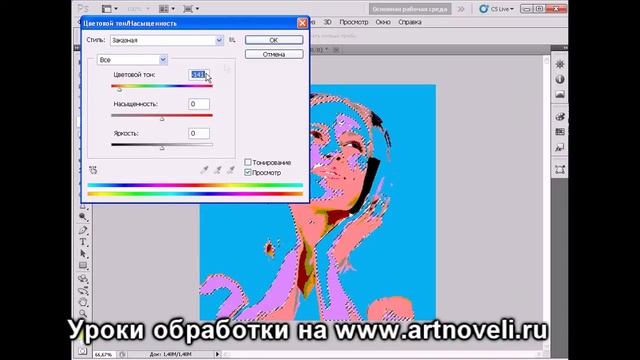Select the Pen tool

83,230
